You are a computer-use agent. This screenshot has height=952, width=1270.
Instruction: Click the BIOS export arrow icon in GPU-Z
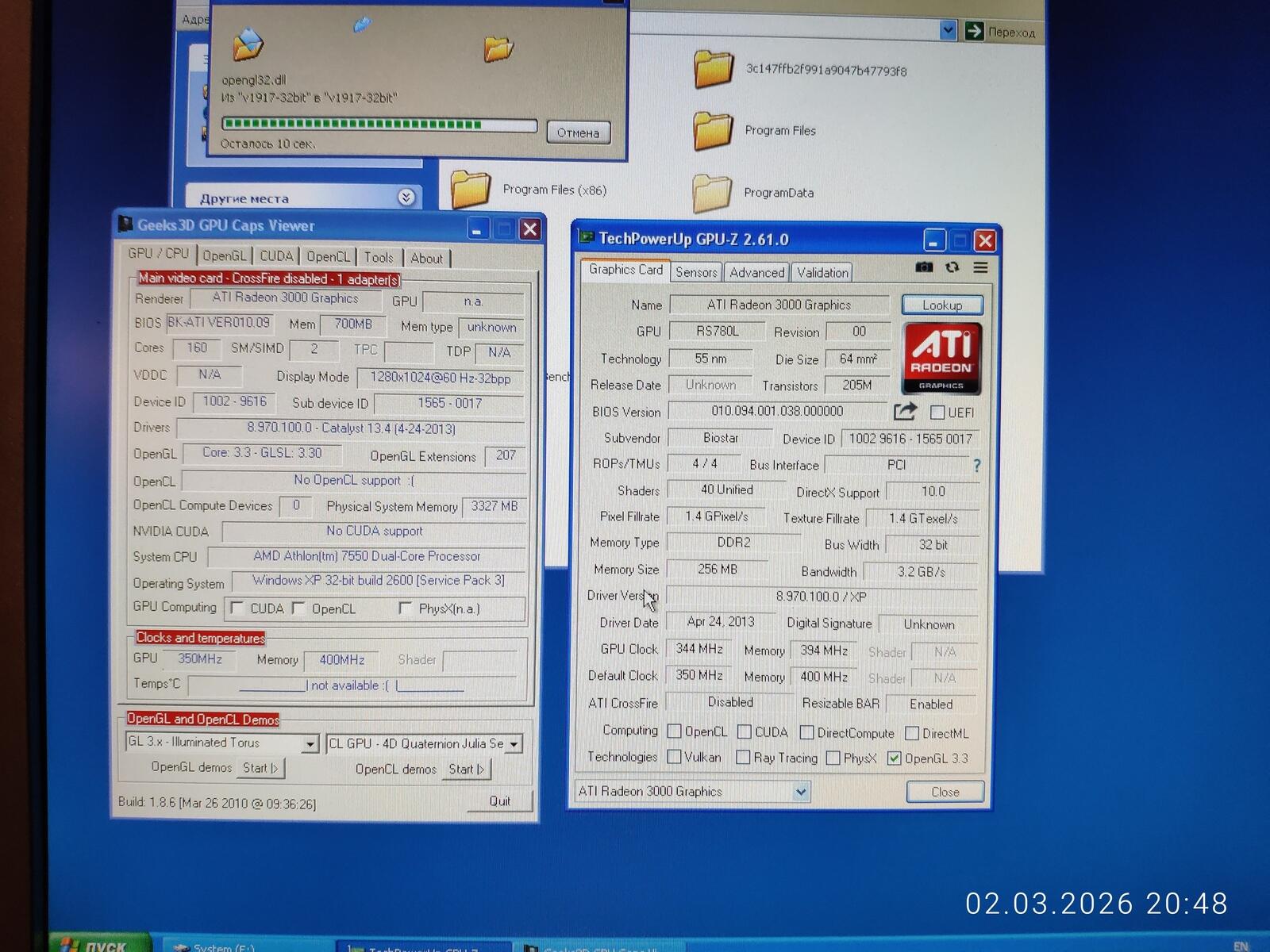click(x=905, y=411)
